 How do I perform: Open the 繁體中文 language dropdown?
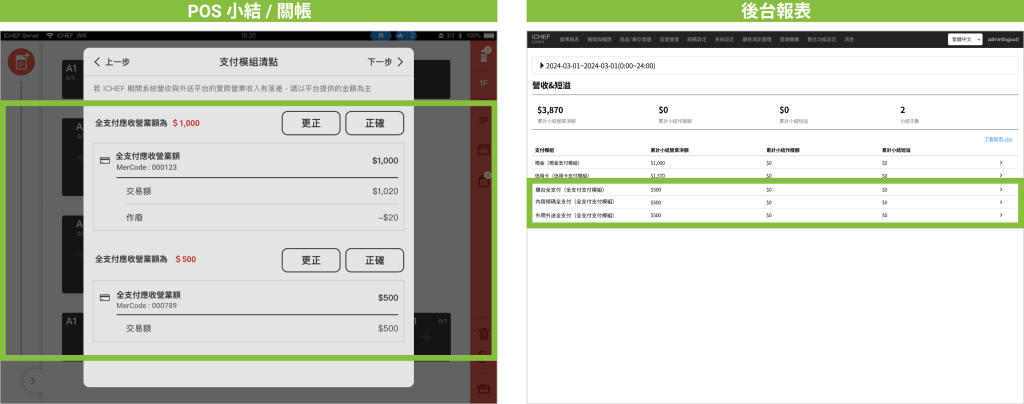964,39
